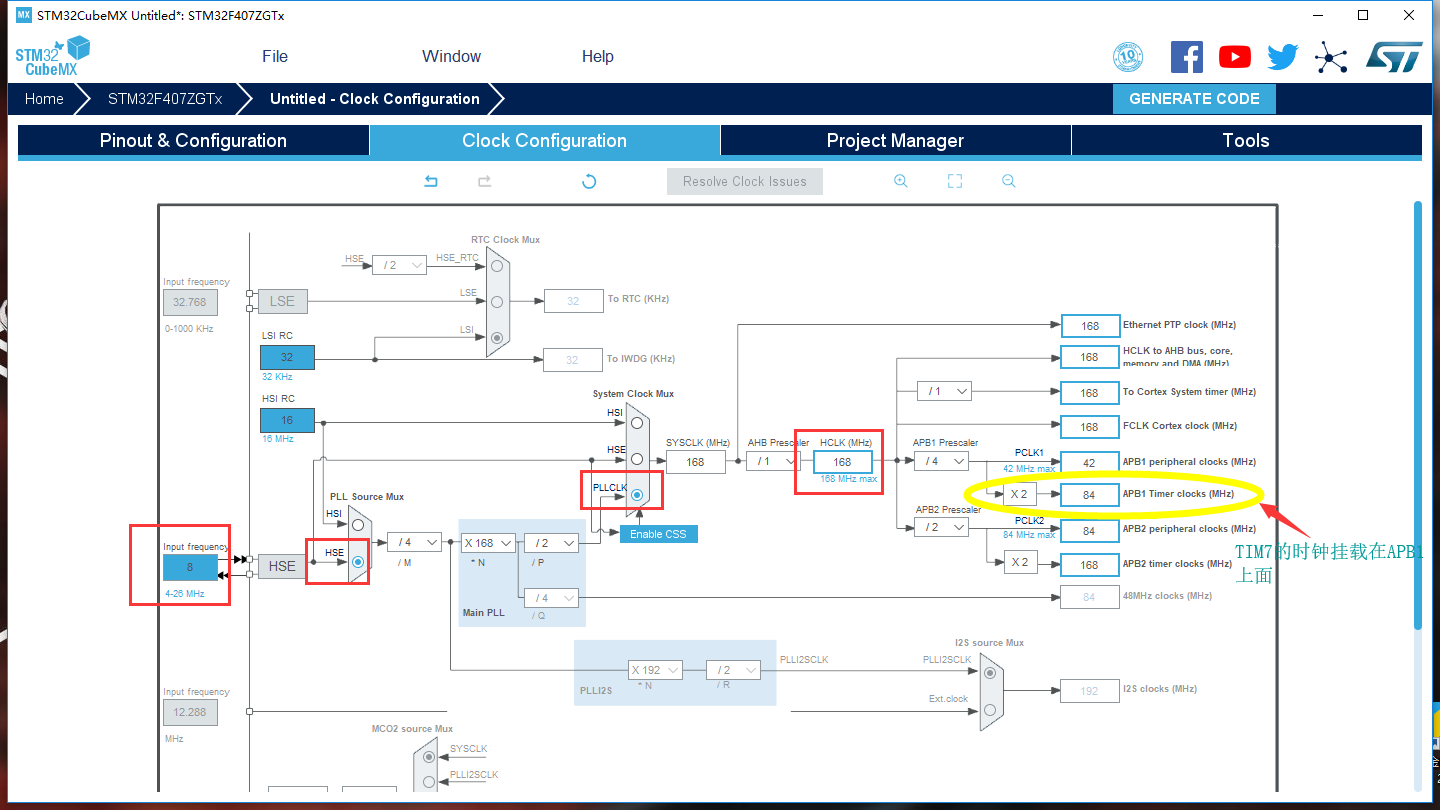Go to the STM32F407ZGTx breadcrumb
Image resolution: width=1440 pixels, height=810 pixels.
pos(165,99)
